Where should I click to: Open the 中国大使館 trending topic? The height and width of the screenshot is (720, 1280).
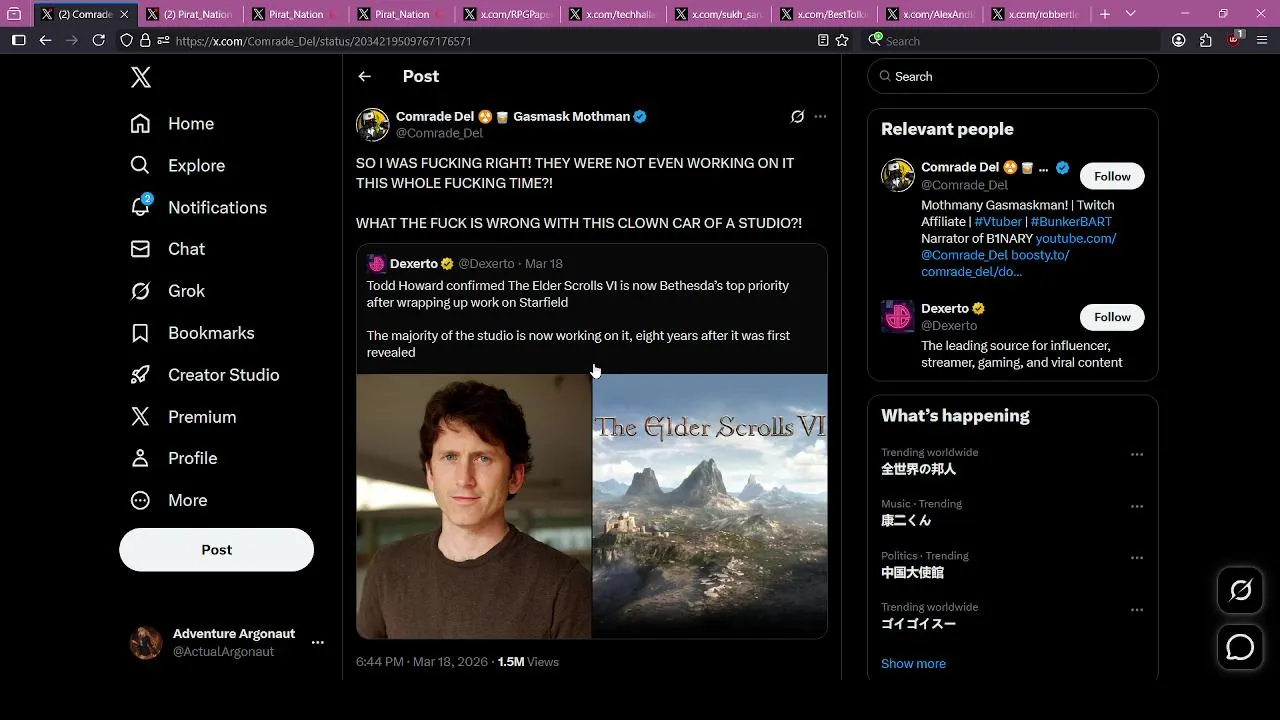(912, 573)
